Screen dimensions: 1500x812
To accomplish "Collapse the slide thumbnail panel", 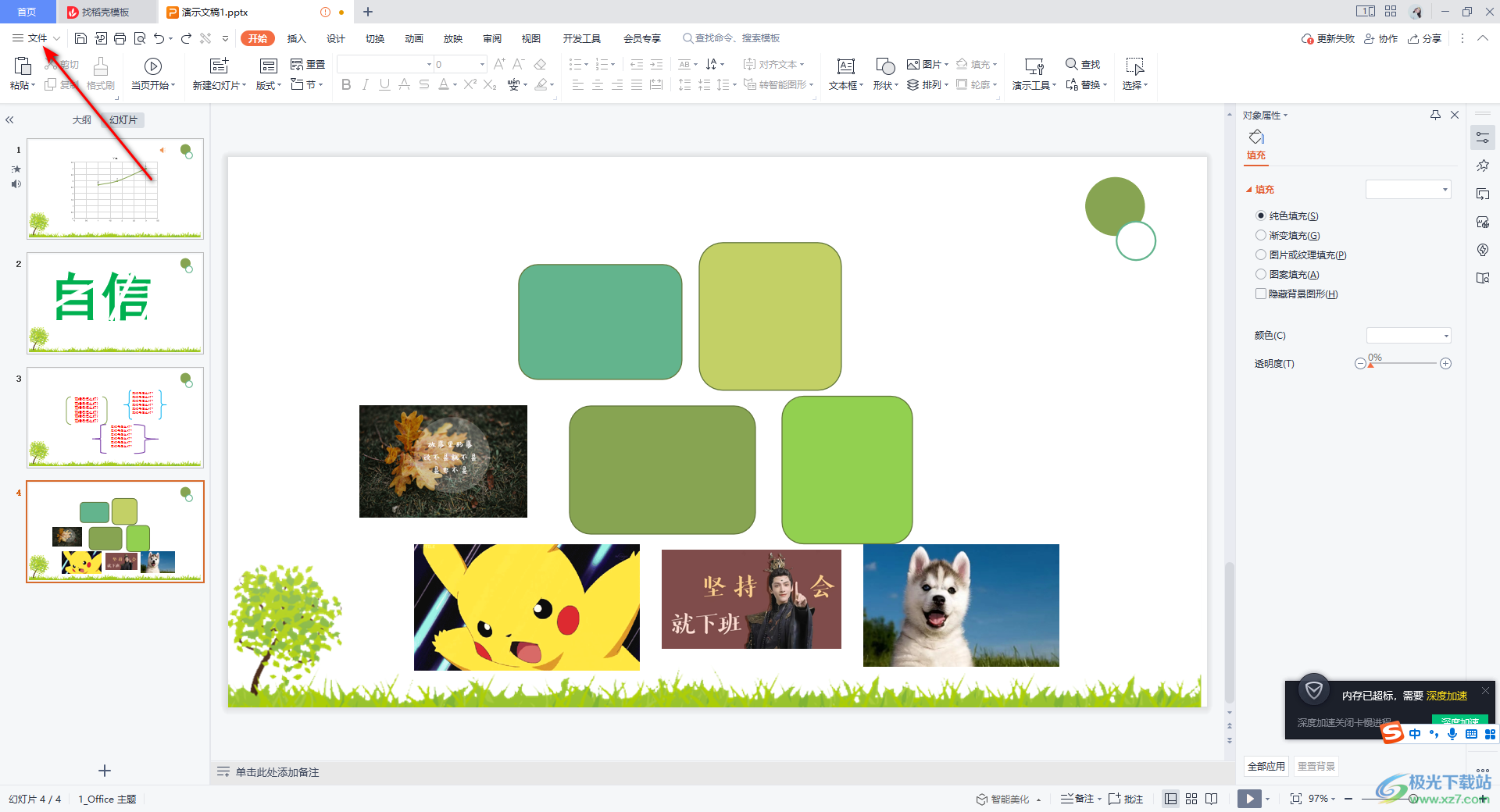I will pos(9,119).
